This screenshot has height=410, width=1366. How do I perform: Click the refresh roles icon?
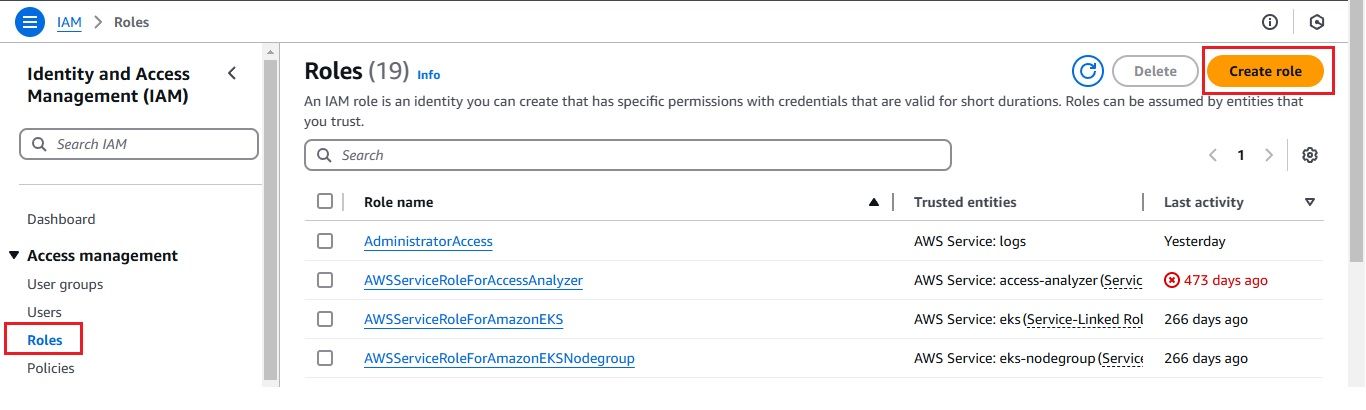click(x=1087, y=71)
